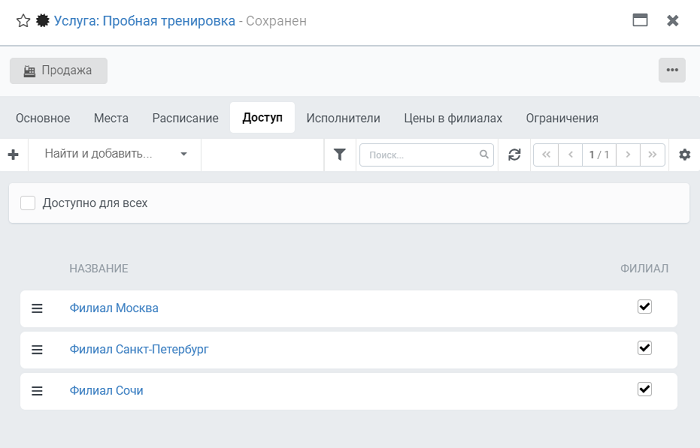Click the Продажа button

[58, 71]
